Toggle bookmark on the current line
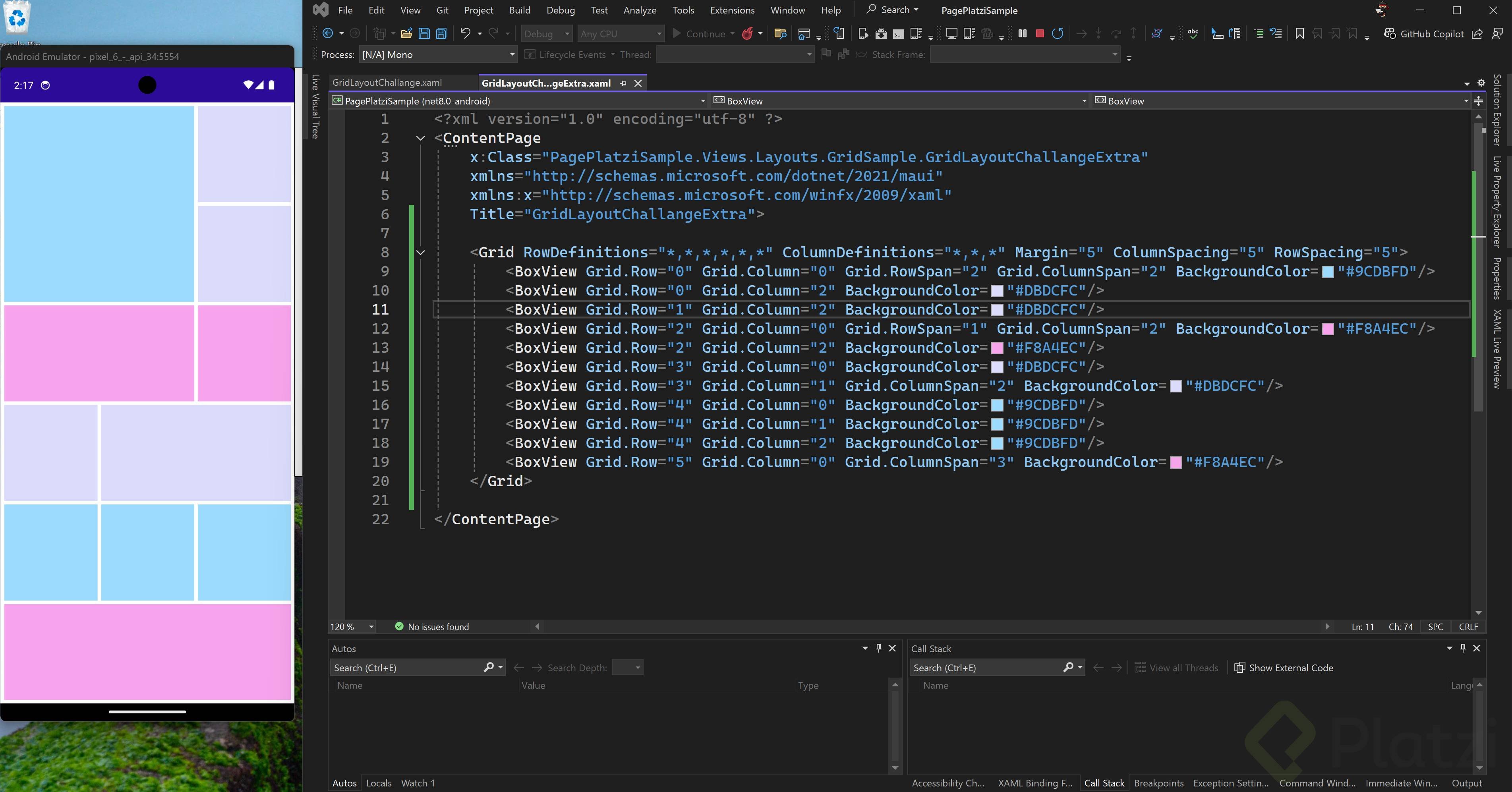The height and width of the screenshot is (792, 1512). click(x=1299, y=33)
